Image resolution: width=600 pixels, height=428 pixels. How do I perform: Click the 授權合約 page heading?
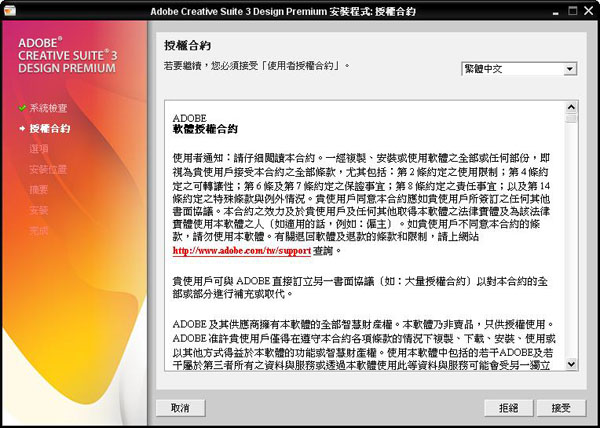188,46
